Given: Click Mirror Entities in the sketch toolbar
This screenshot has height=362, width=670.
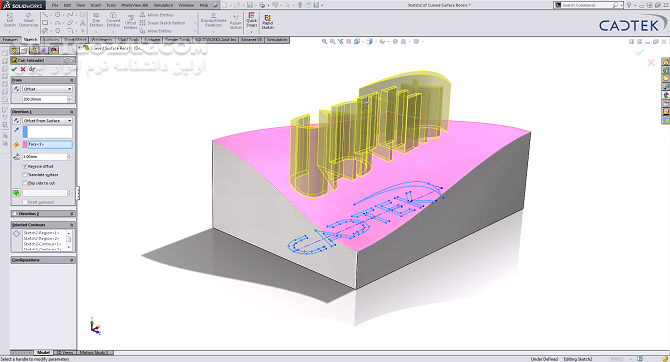Looking at the screenshot, I should pyautogui.click(x=156, y=15).
